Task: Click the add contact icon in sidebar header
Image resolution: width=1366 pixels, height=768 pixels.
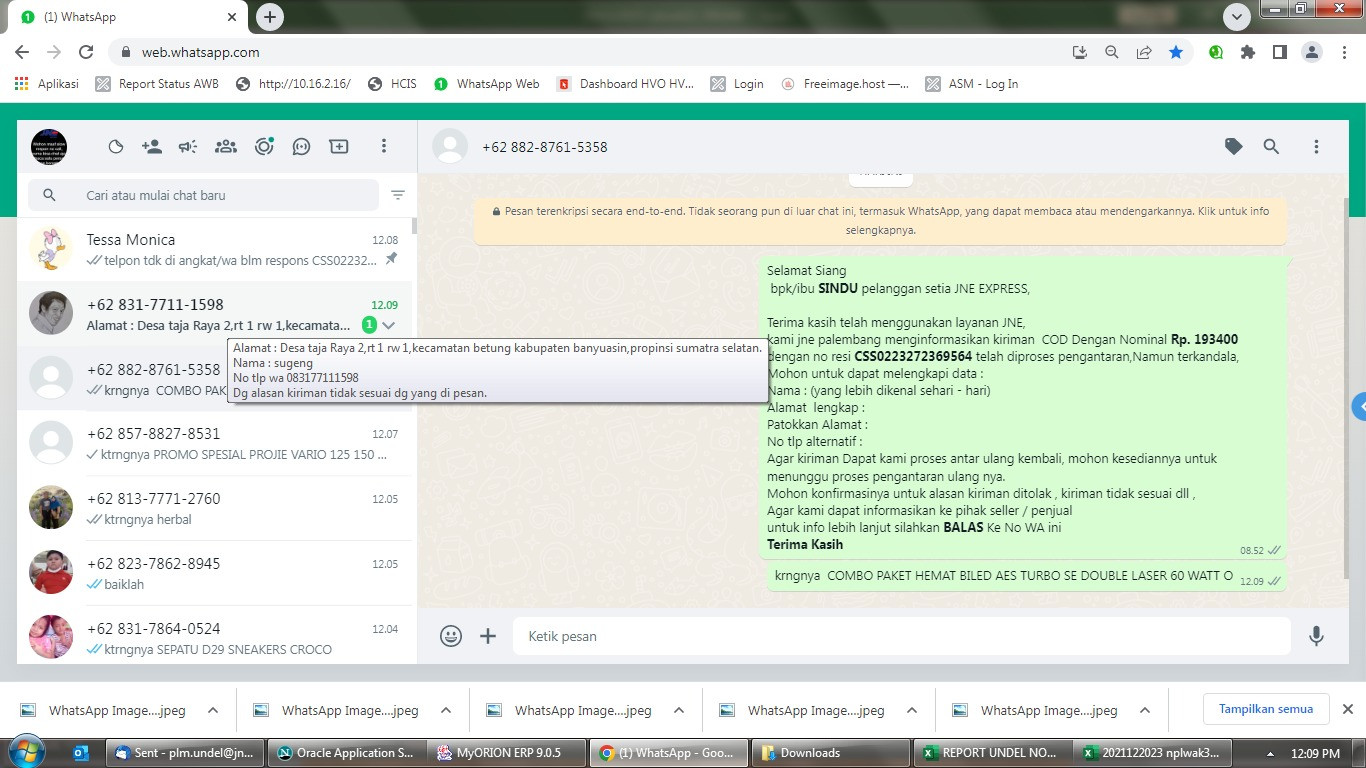Action: tap(152, 147)
